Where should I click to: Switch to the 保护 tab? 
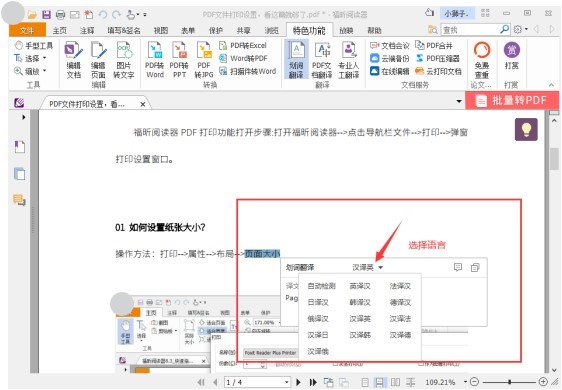click(216, 30)
